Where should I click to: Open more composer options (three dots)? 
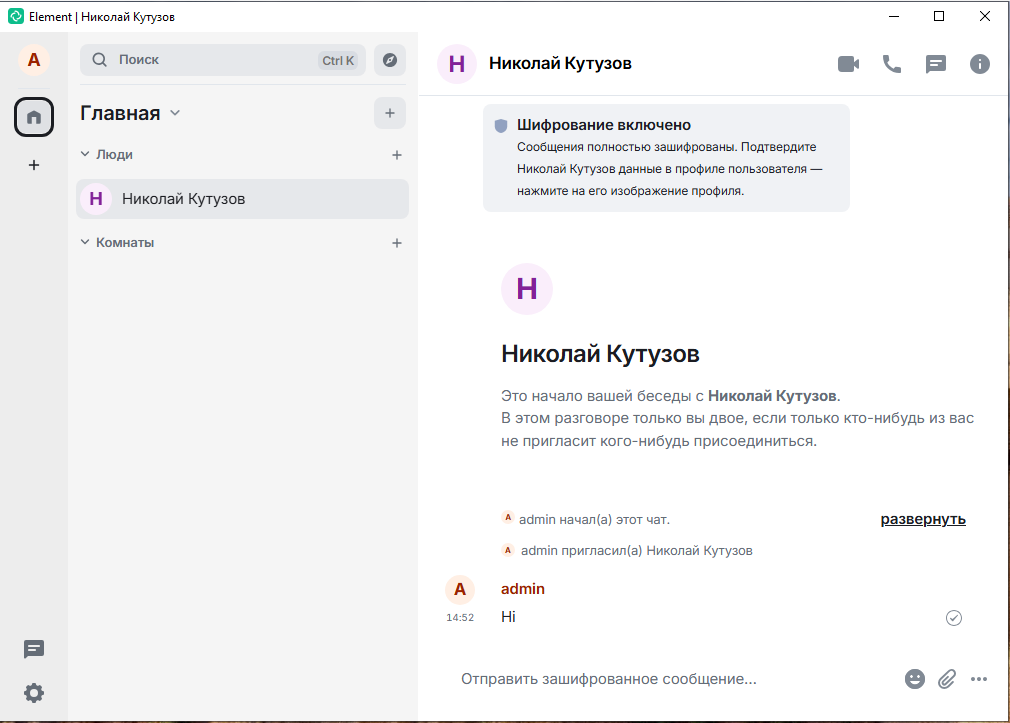click(979, 679)
